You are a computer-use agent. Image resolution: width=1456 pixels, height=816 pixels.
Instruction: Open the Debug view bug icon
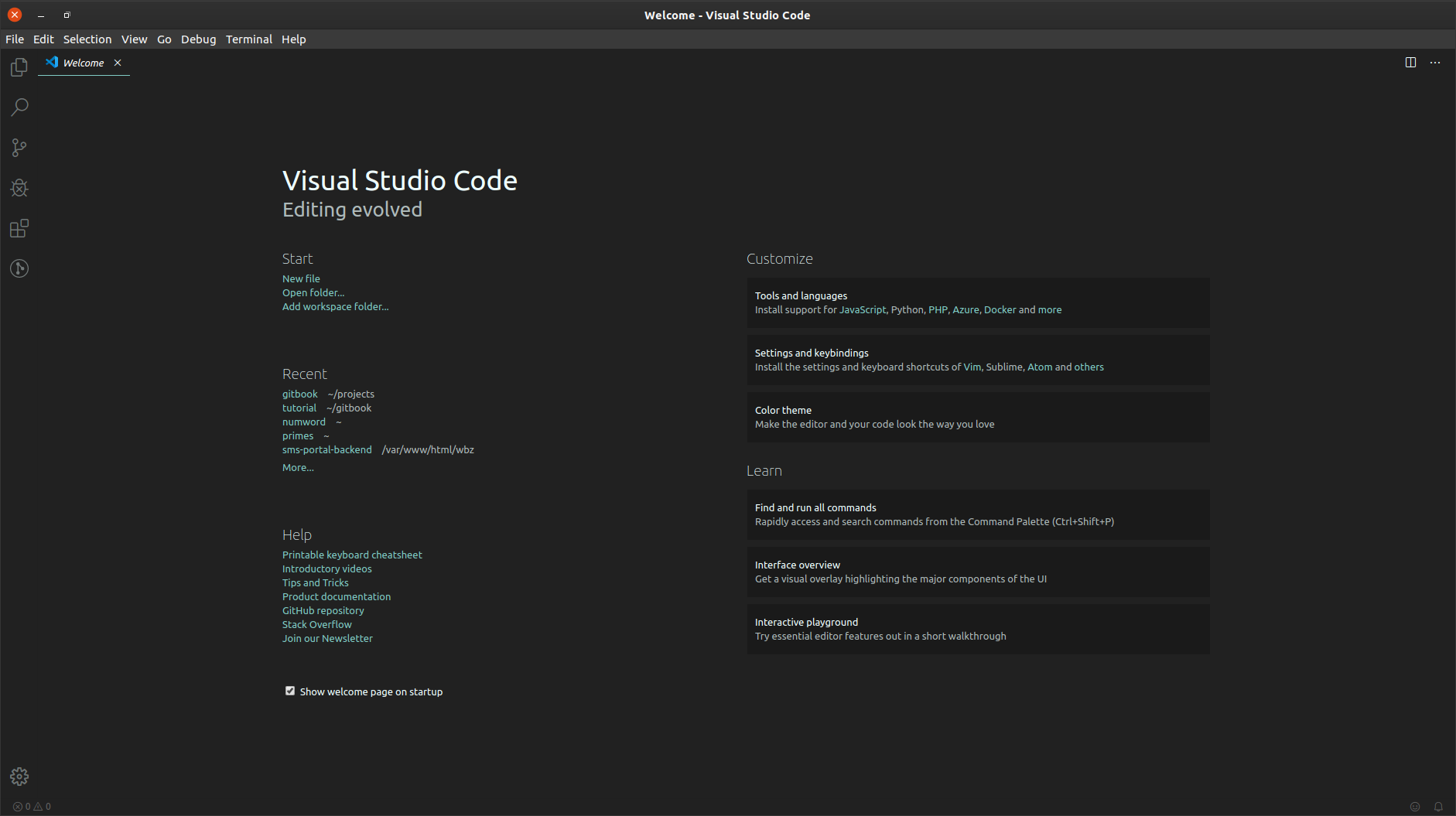[19, 188]
